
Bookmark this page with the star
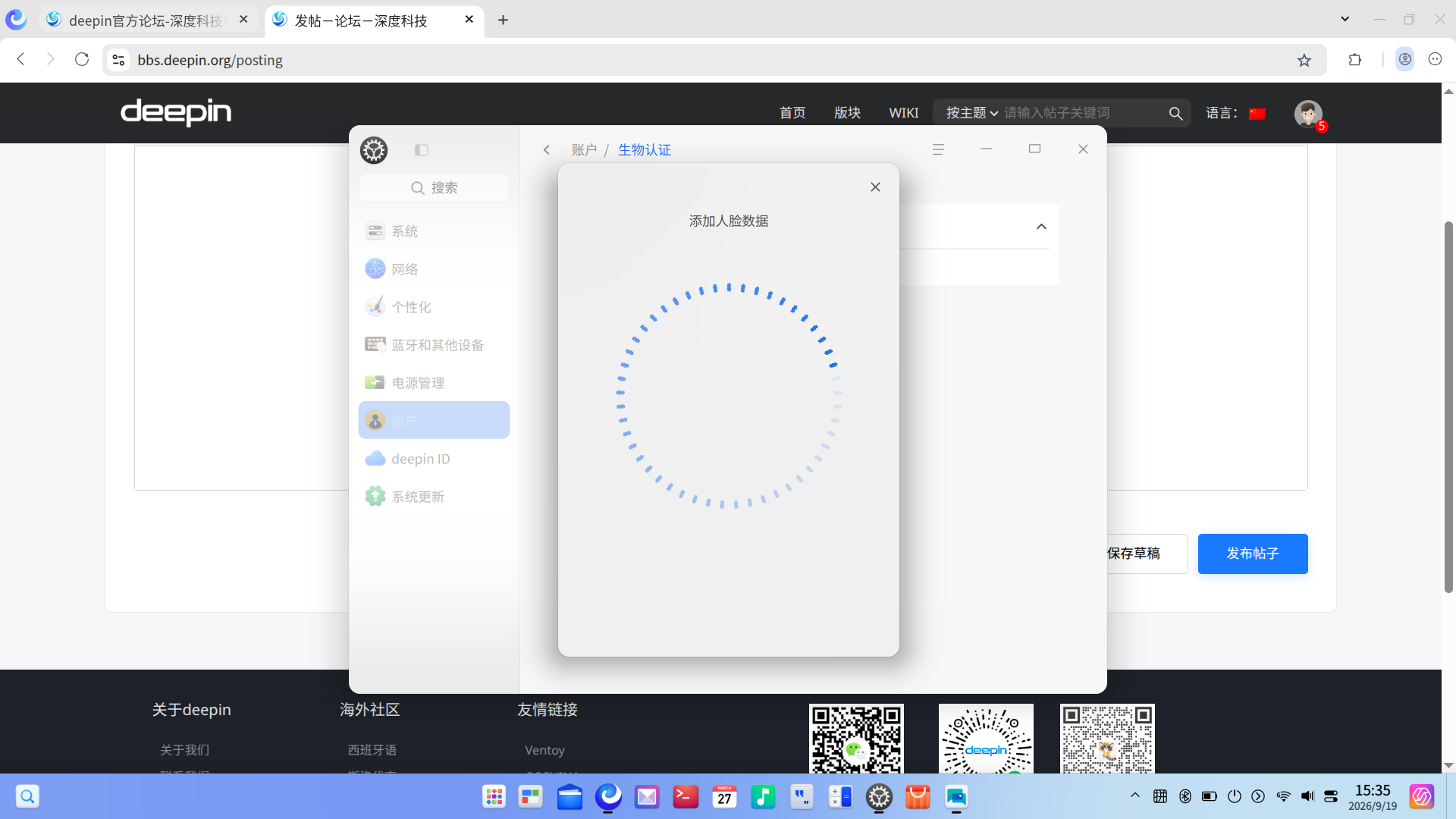click(1304, 60)
